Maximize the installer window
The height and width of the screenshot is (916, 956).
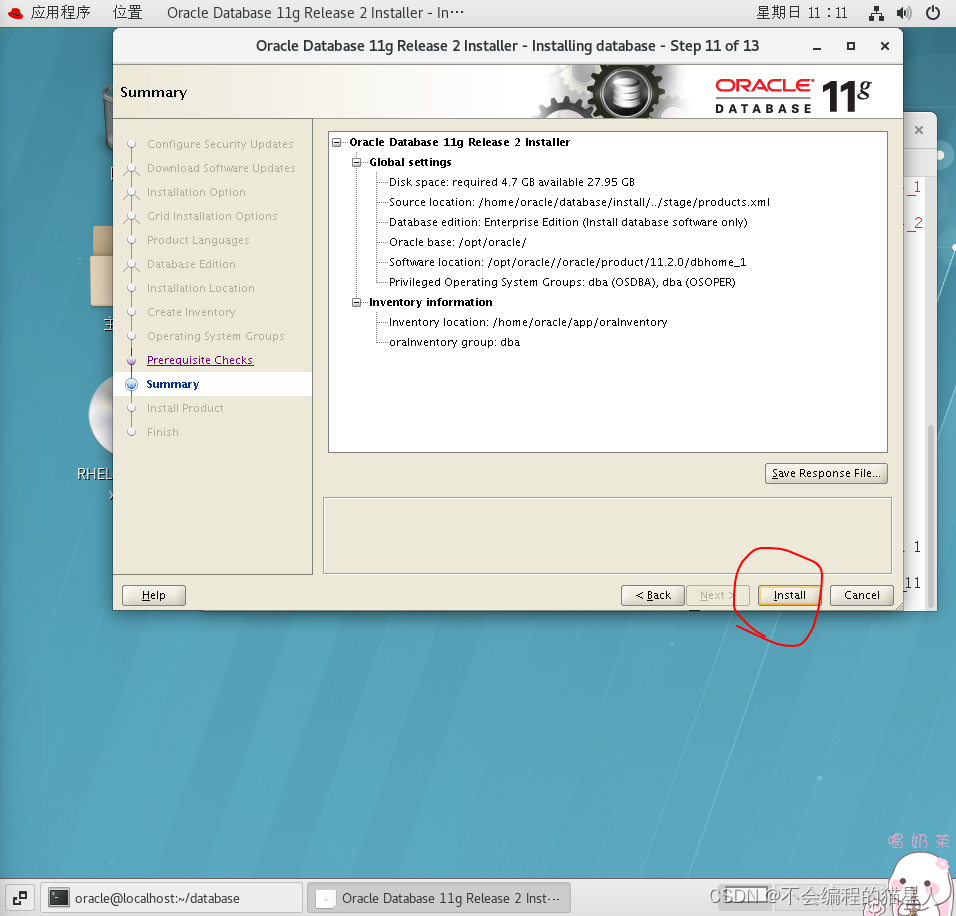point(851,46)
